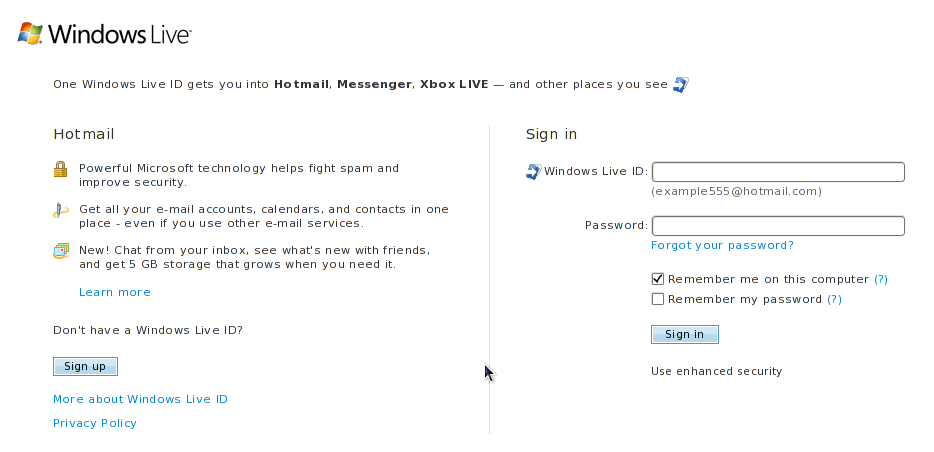This screenshot has width=934, height=452.
Task: Click the Hotmail section heading
Action: [84, 134]
